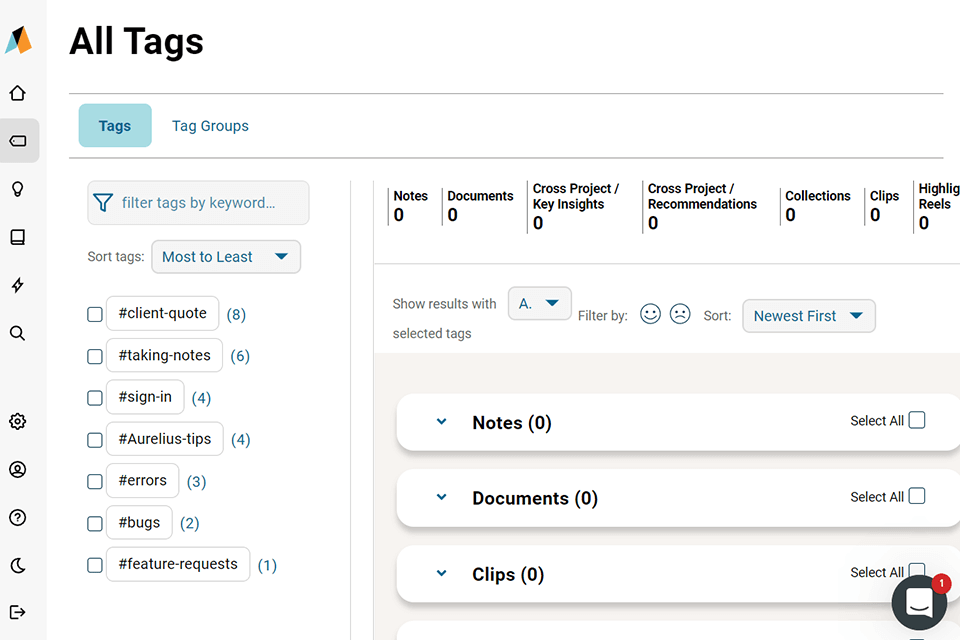
Task: Toggle dark mode with the moon icon
Action: [x=17, y=565]
